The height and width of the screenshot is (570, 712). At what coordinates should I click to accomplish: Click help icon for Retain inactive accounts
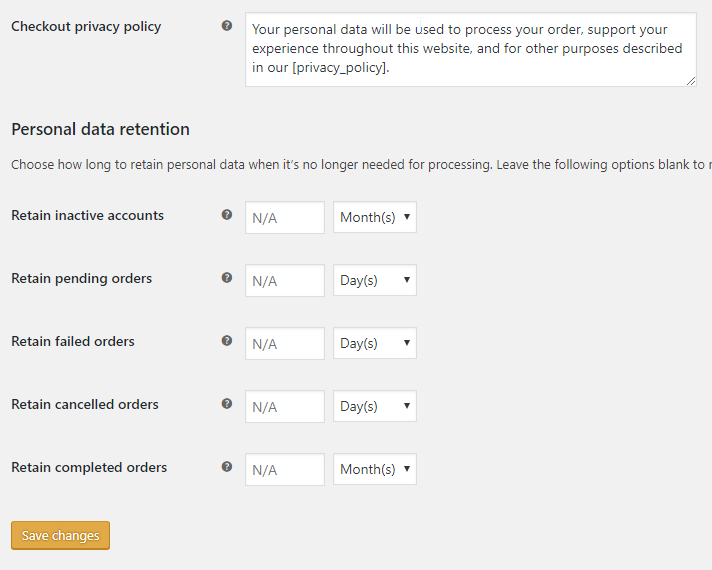coord(227,215)
